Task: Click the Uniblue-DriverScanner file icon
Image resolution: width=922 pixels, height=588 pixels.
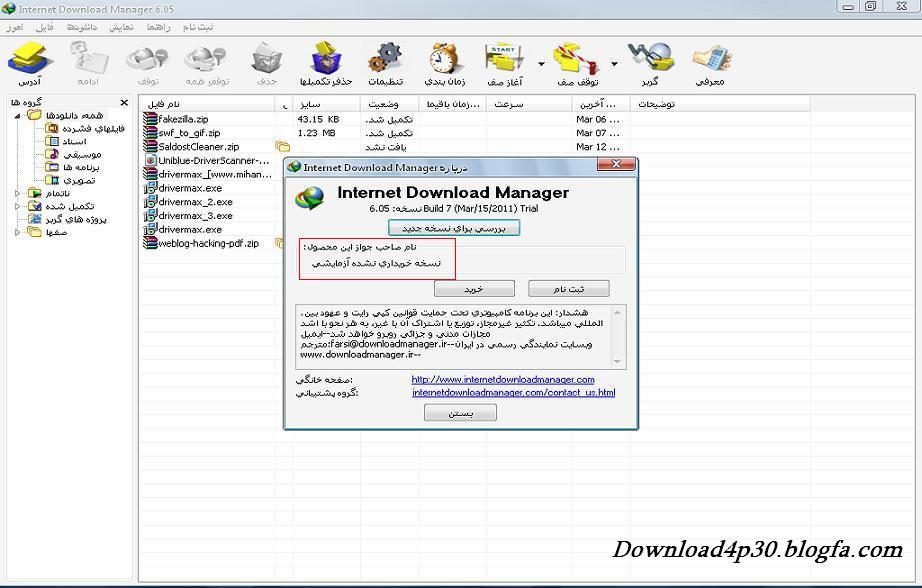Action: point(151,161)
